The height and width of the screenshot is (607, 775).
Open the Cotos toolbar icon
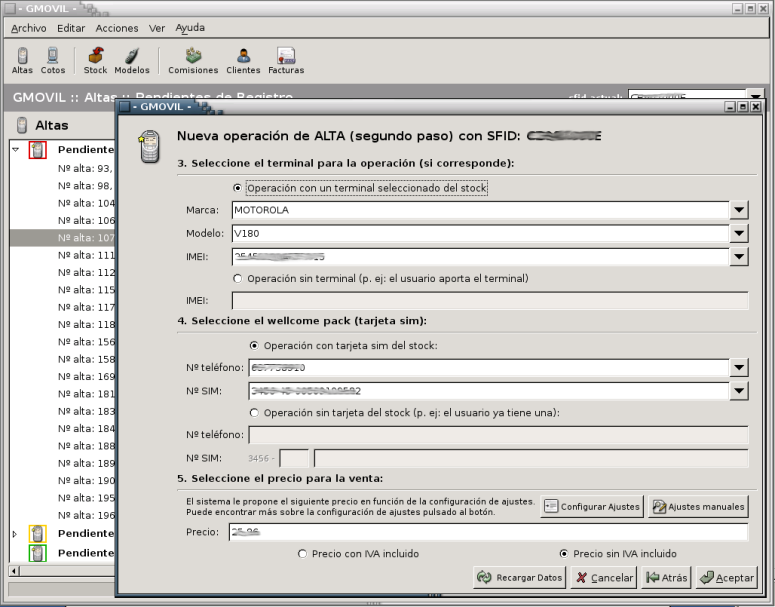[x=53, y=60]
